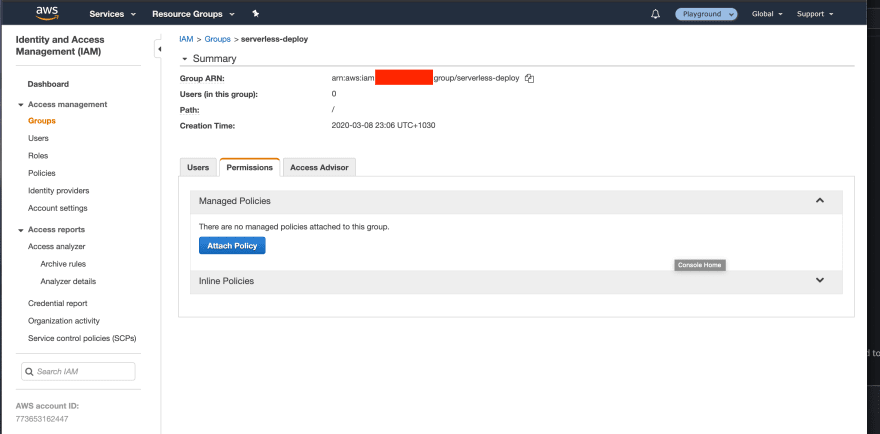Switch to the Users tab
This screenshot has width=880, height=434.
click(198, 167)
